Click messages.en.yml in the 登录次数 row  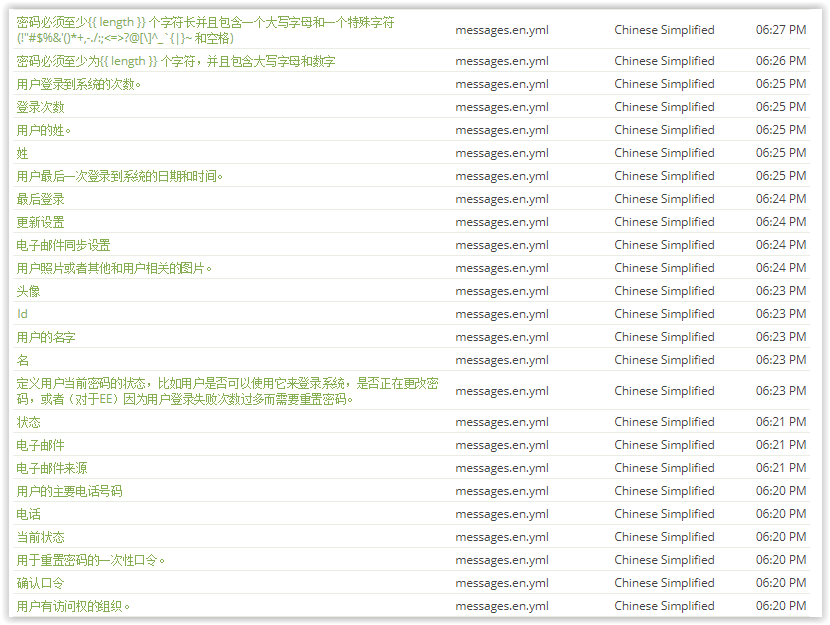(x=502, y=107)
